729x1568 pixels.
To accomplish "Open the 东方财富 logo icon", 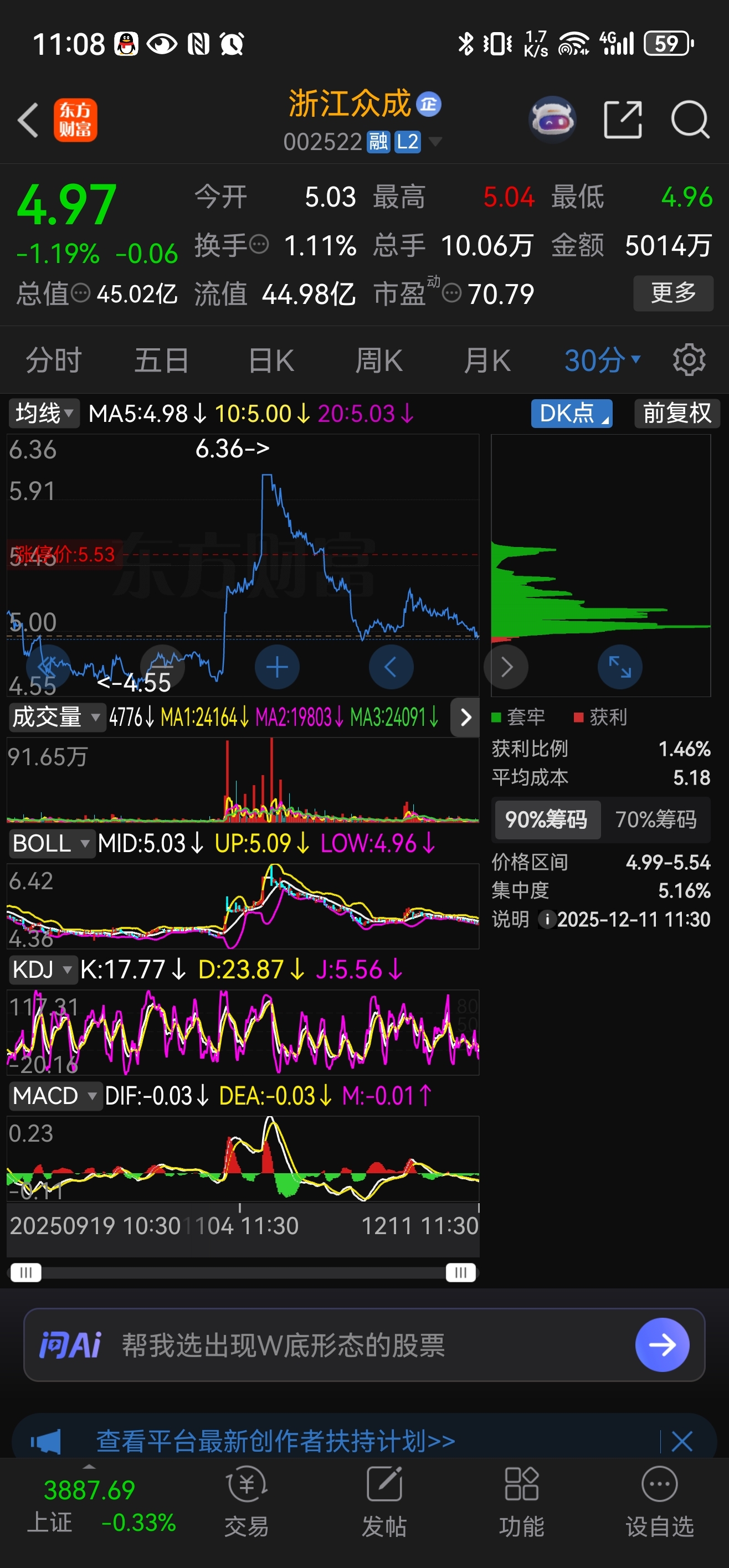I will [x=75, y=120].
